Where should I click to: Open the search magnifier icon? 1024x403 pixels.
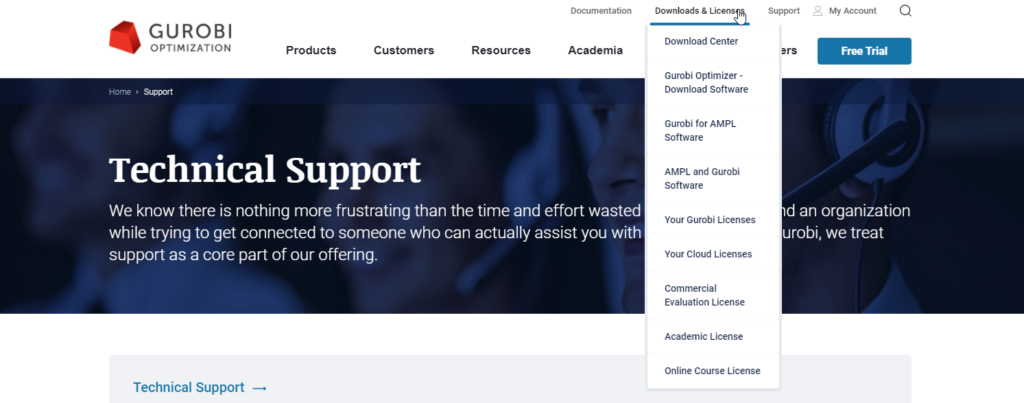coord(905,10)
